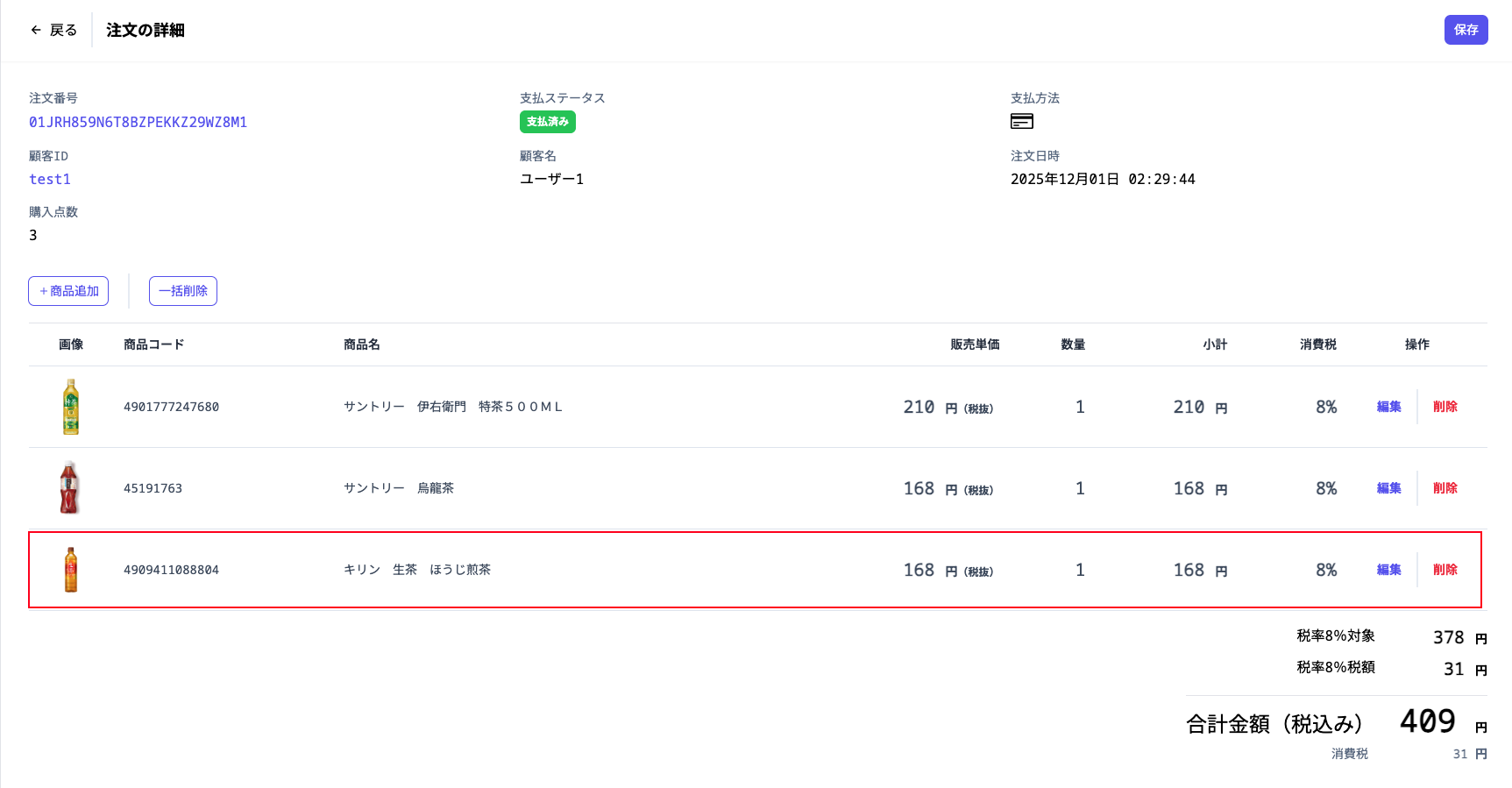Click the 数量 column header
1512x788 pixels.
point(1073,344)
